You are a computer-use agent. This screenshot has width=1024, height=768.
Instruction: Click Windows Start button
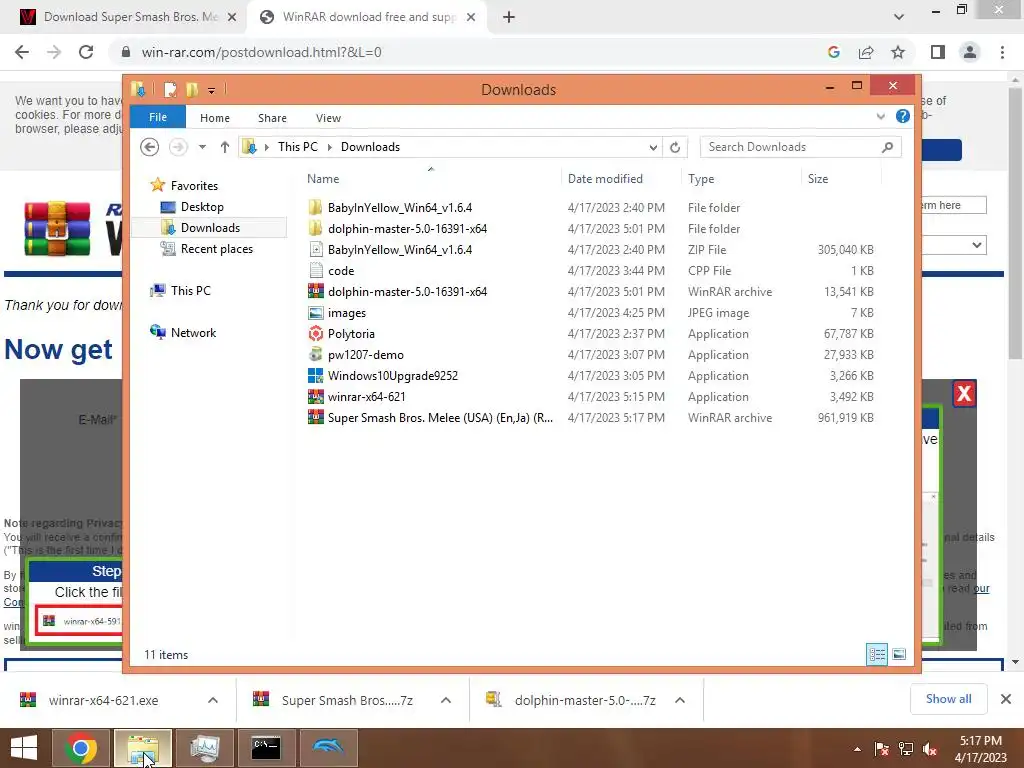[x=24, y=748]
